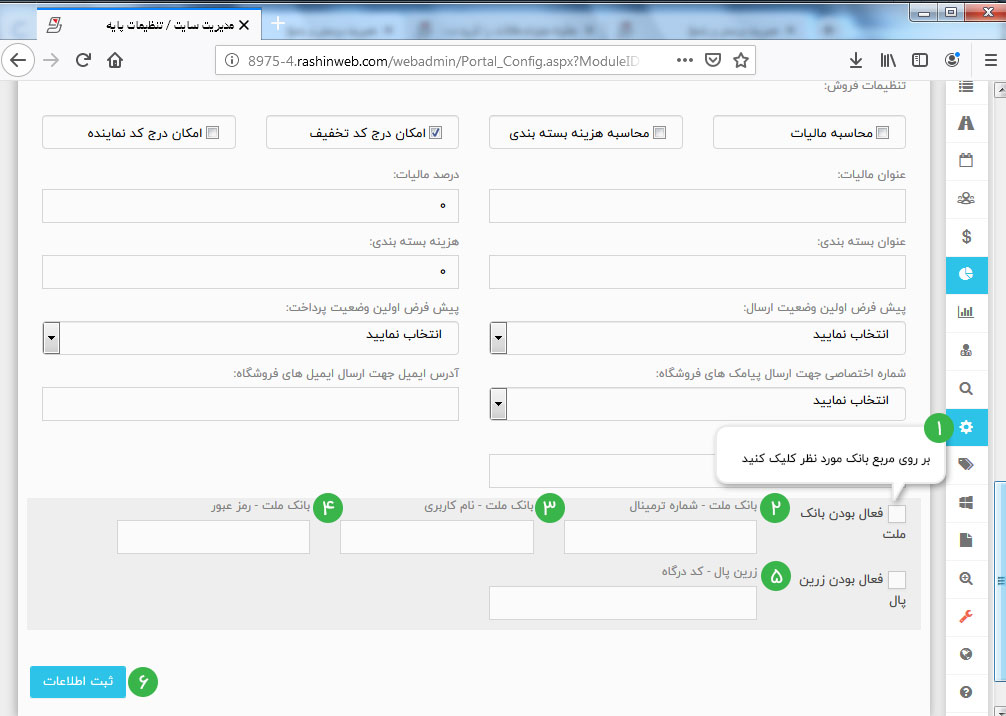Click the آدرس ایمیل فروشگاه input field

[250, 404]
